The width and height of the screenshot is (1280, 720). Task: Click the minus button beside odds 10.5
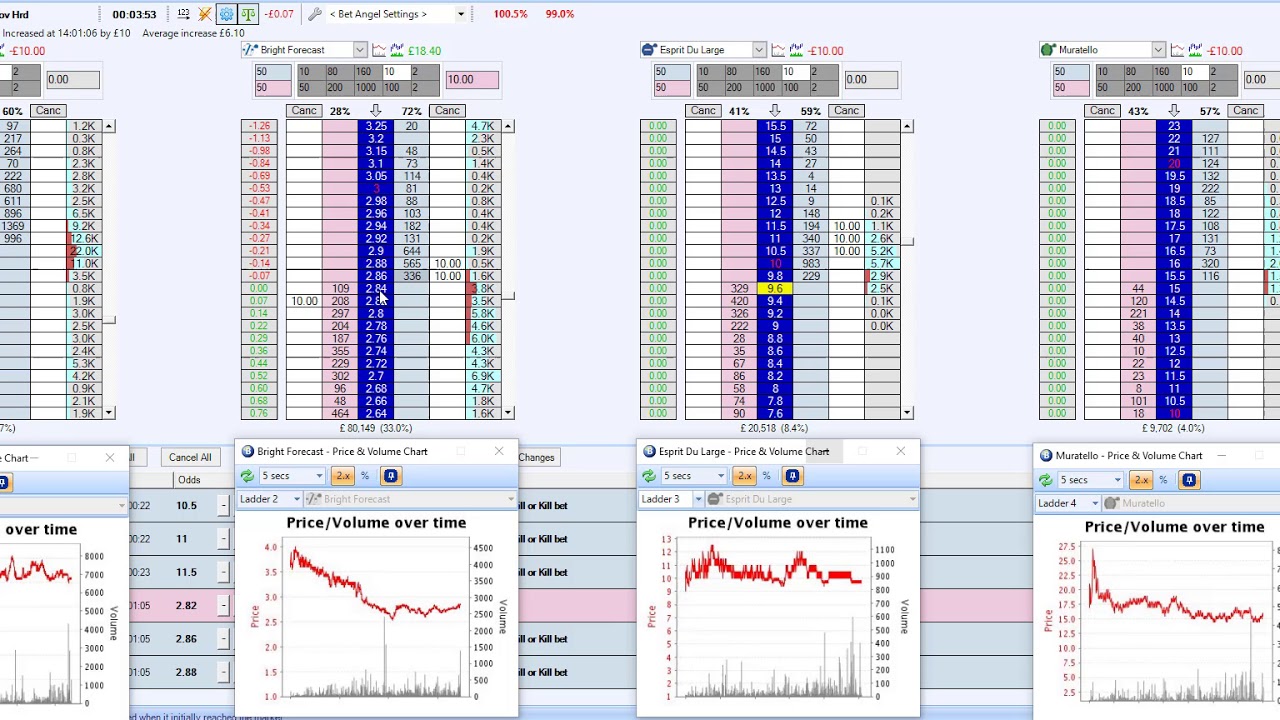click(x=223, y=506)
